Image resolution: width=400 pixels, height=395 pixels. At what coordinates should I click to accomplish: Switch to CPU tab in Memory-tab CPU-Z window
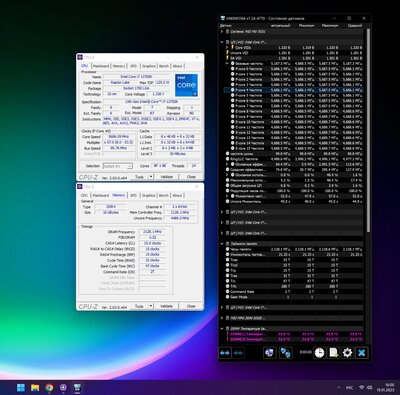(x=84, y=195)
